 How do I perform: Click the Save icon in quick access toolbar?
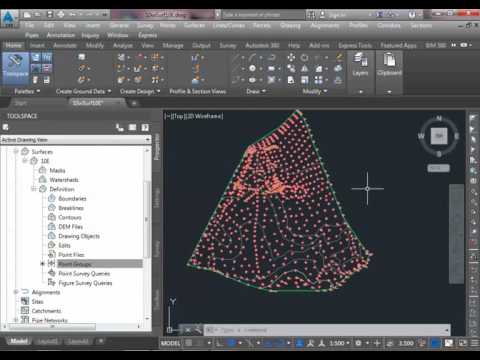tap(50, 14)
